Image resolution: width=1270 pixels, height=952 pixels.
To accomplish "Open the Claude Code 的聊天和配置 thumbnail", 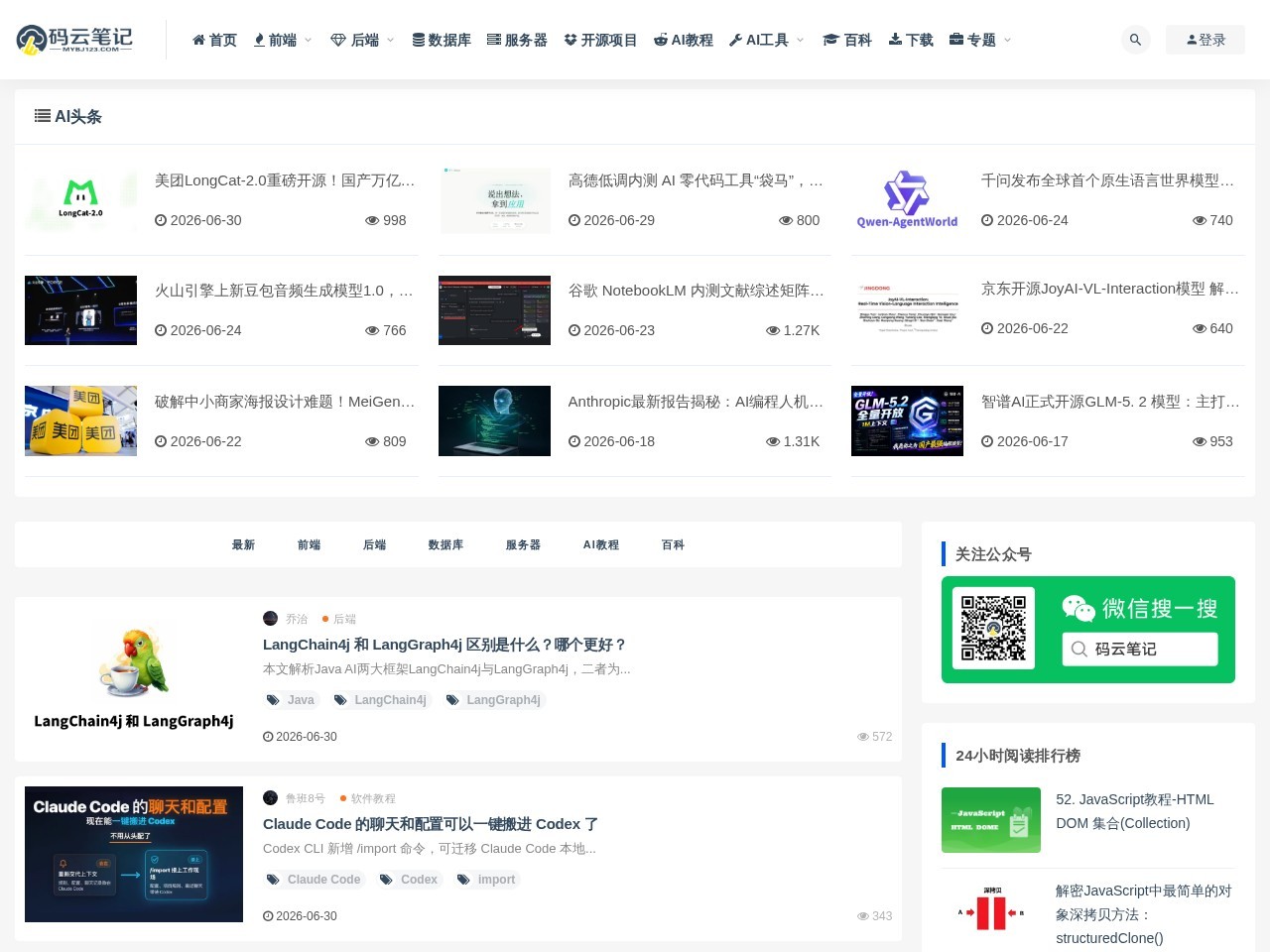I will coord(134,854).
